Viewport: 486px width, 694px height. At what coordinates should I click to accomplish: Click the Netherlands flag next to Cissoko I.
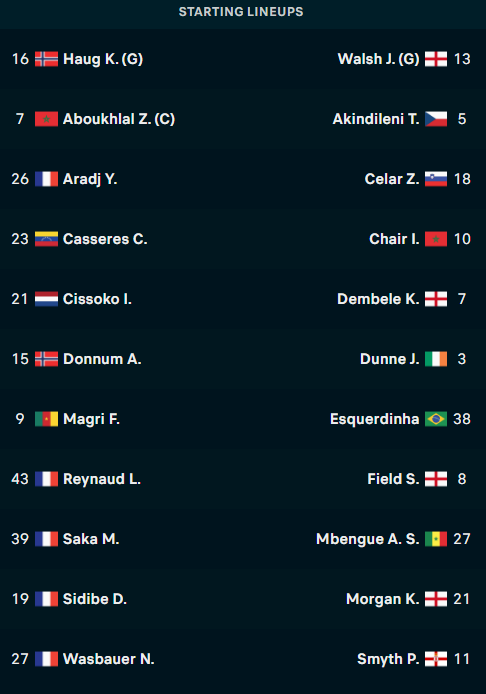coord(46,299)
